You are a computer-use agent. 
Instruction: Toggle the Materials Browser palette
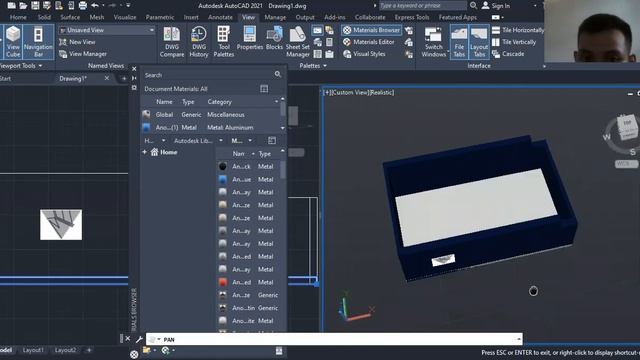[371, 30]
